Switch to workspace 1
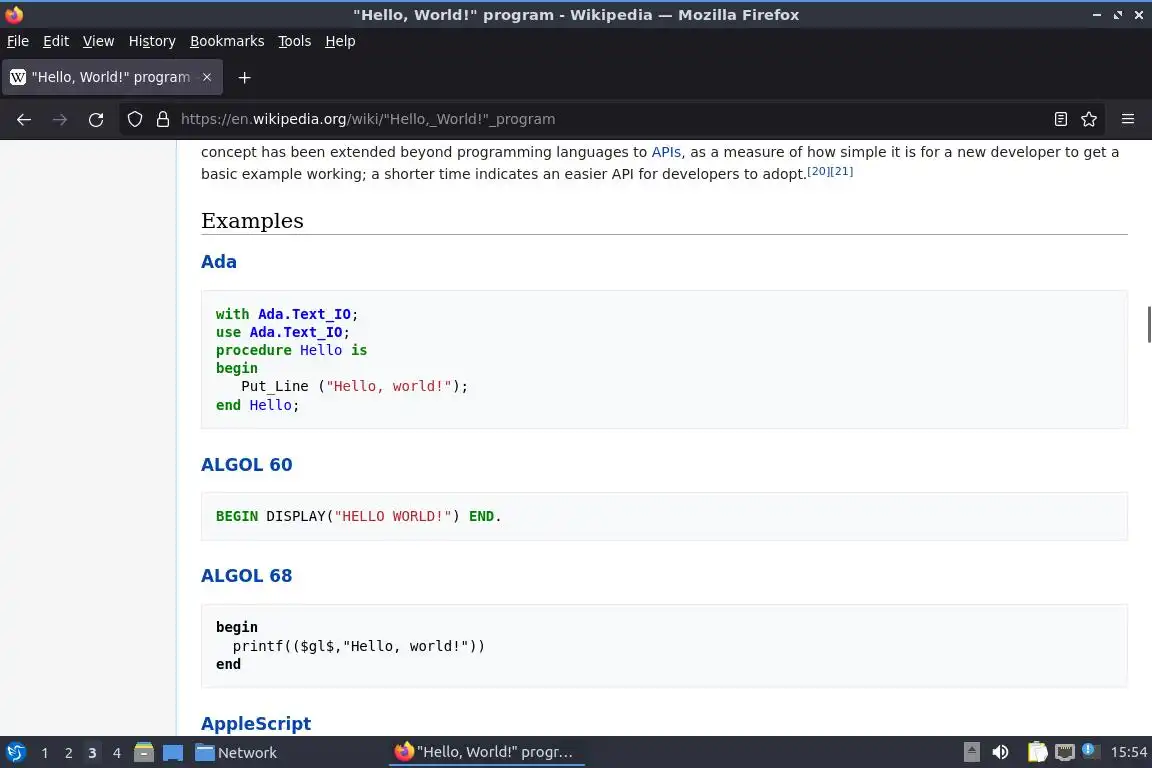The width and height of the screenshot is (1152, 768). (x=45, y=753)
